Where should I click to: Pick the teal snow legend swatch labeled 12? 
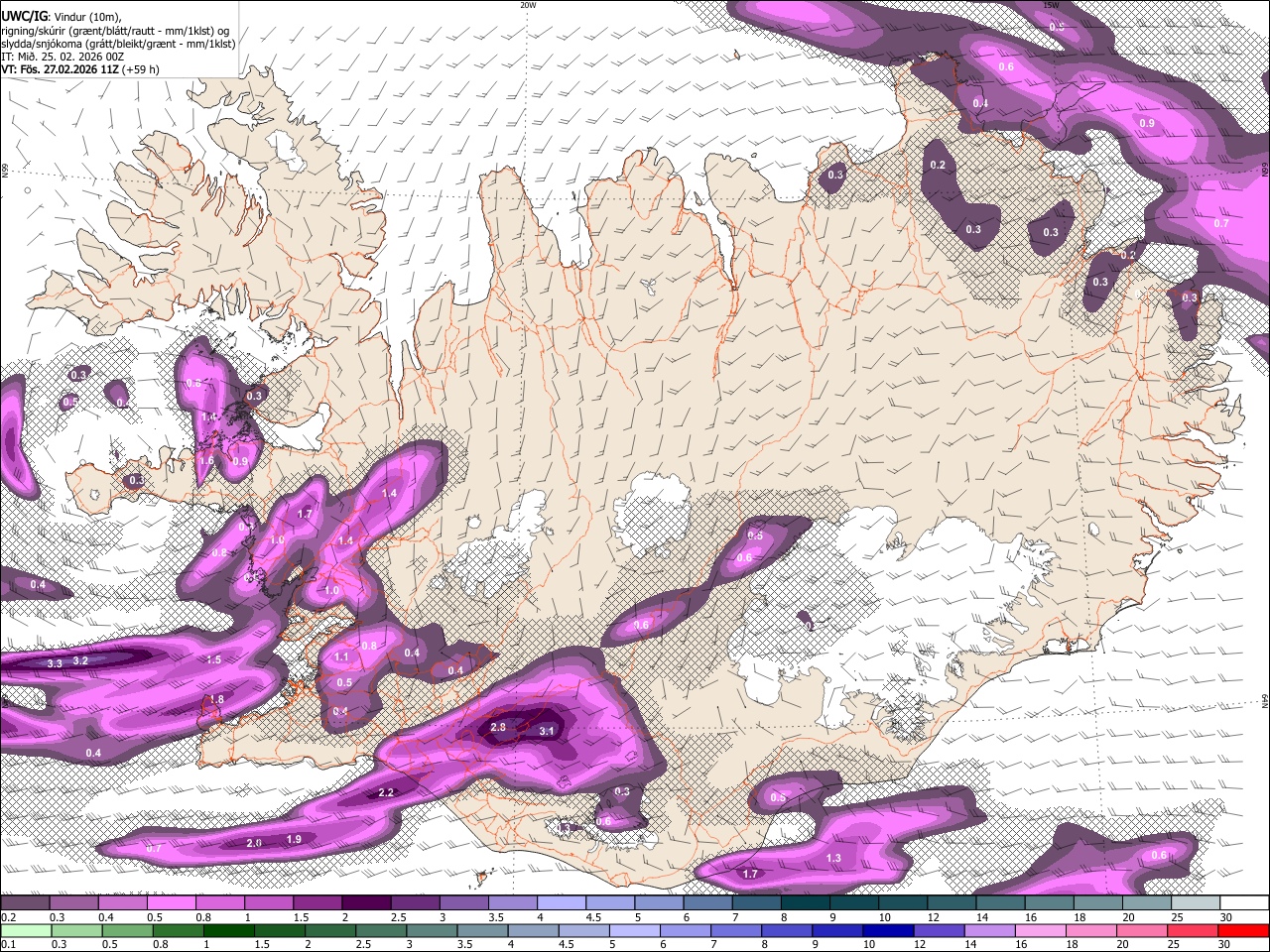(952, 902)
